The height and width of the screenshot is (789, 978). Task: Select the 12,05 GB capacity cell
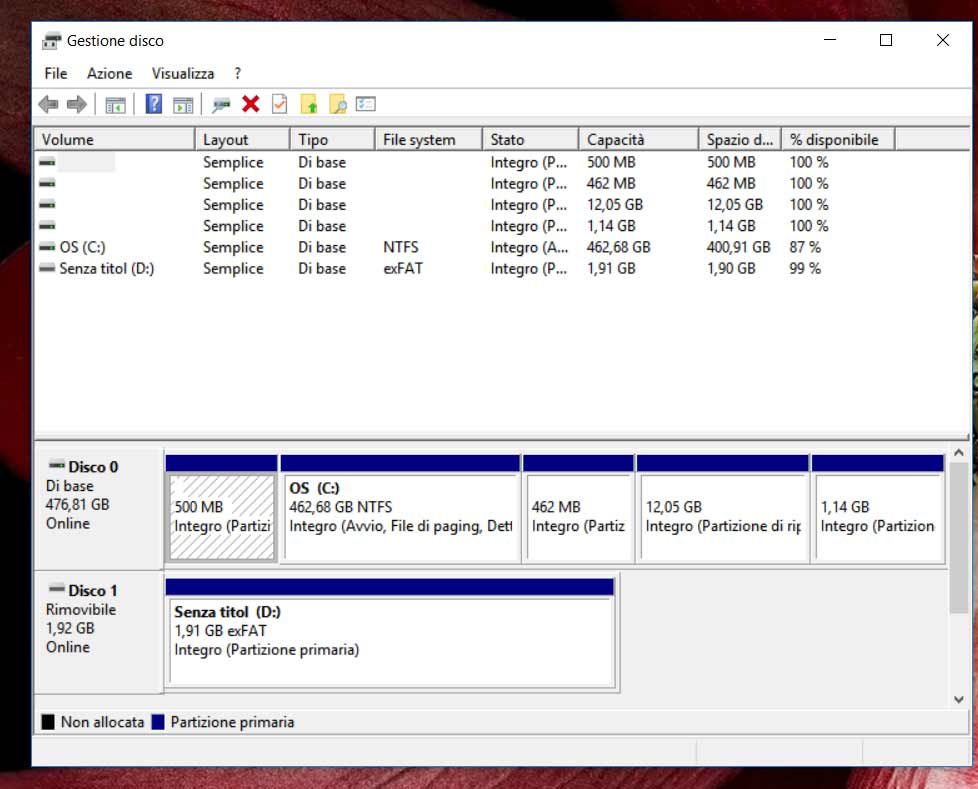(614, 205)
